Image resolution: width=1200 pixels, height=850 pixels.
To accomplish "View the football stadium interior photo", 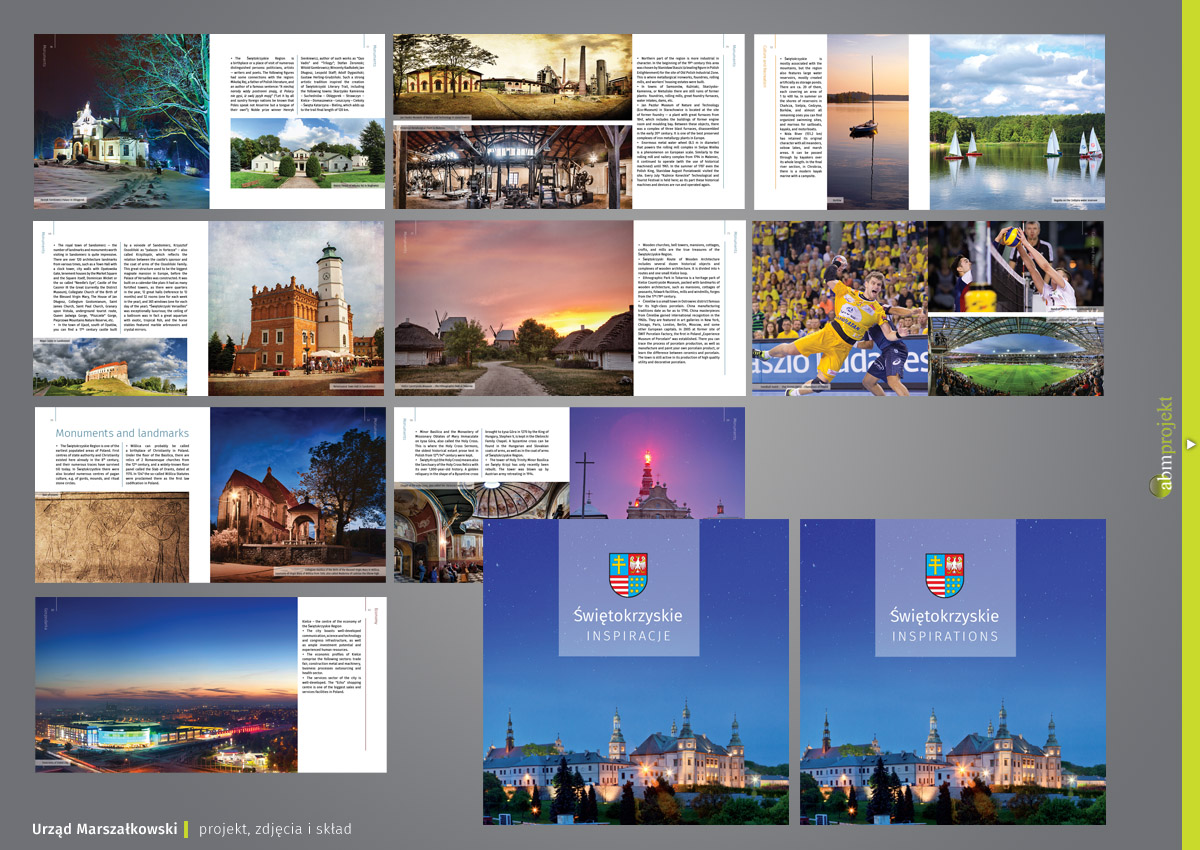I will 1016,355.
